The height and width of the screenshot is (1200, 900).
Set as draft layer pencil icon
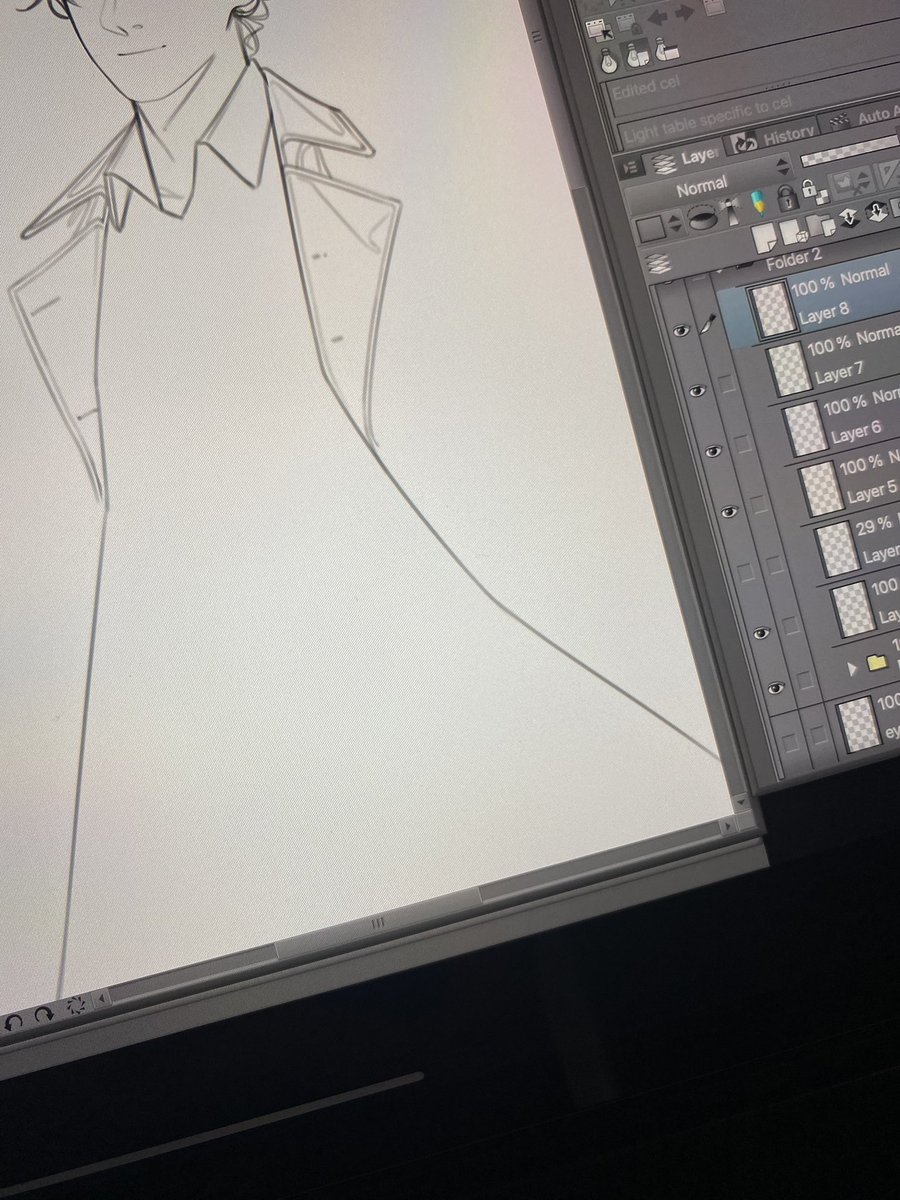759,203
